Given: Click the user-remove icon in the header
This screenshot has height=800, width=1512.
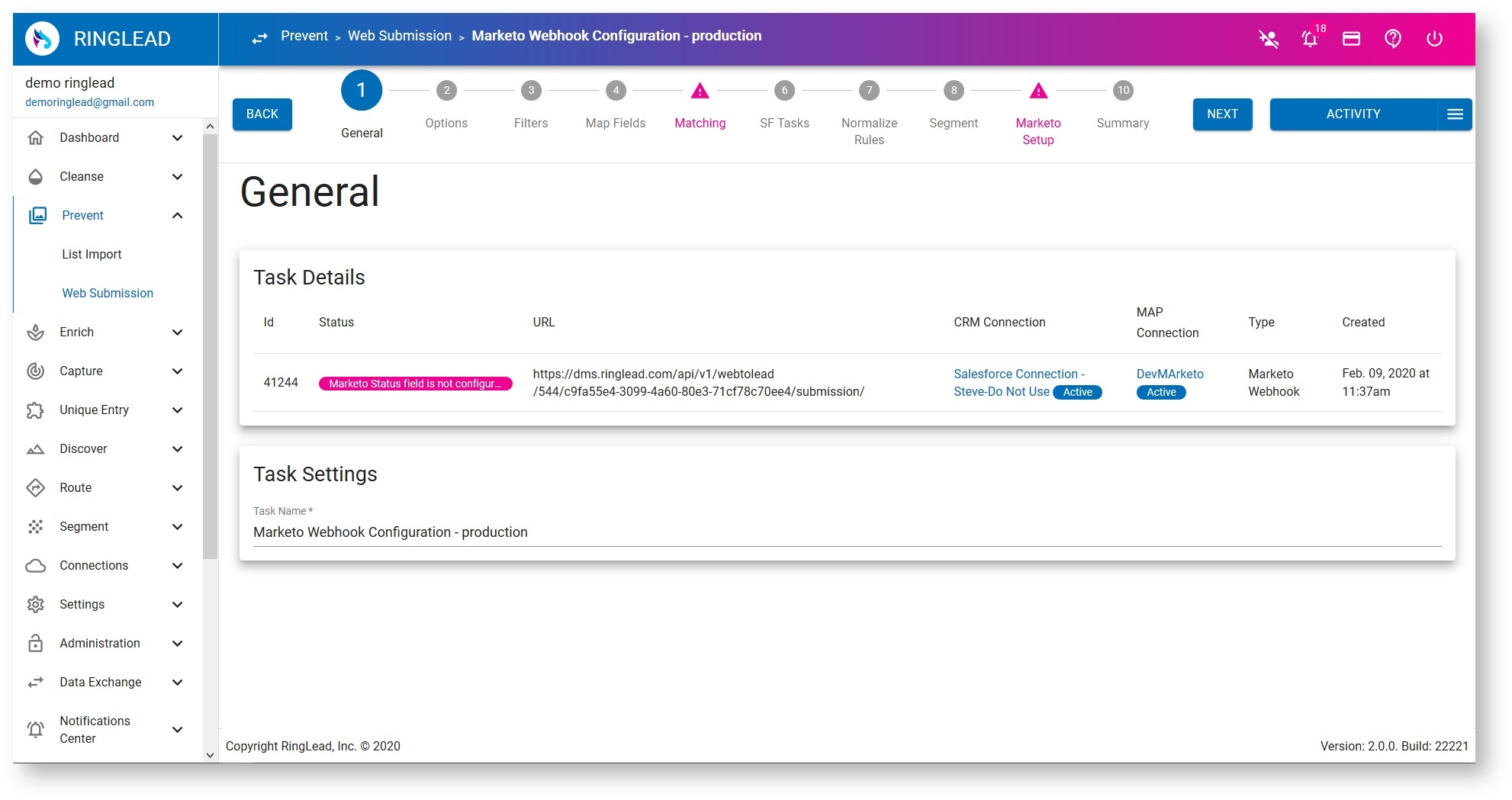Looking at the screenshot, I should [1269, 39].
